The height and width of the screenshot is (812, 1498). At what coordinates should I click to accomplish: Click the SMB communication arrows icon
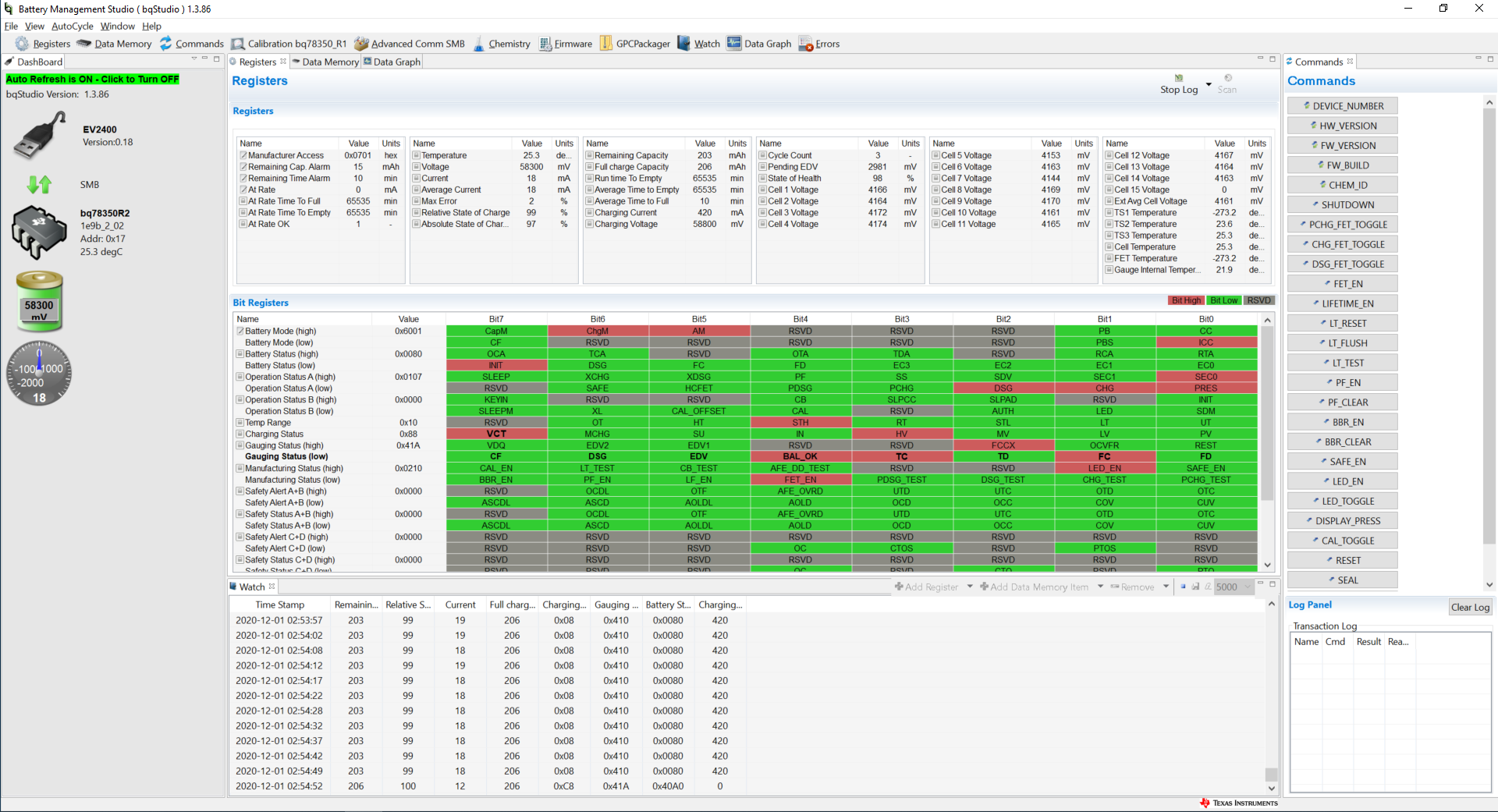pos(39,185)
